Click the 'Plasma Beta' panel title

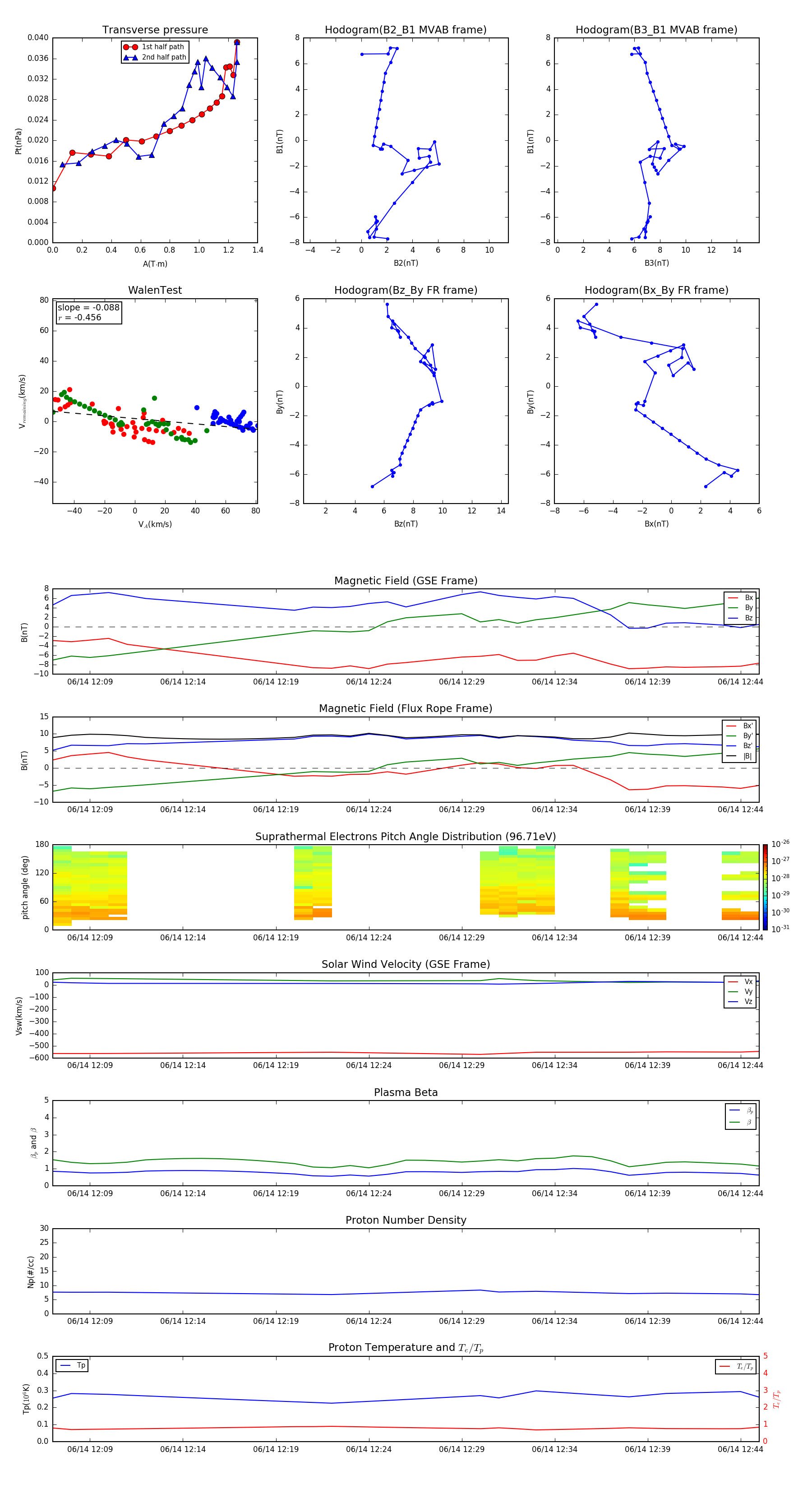[406, 1092]
